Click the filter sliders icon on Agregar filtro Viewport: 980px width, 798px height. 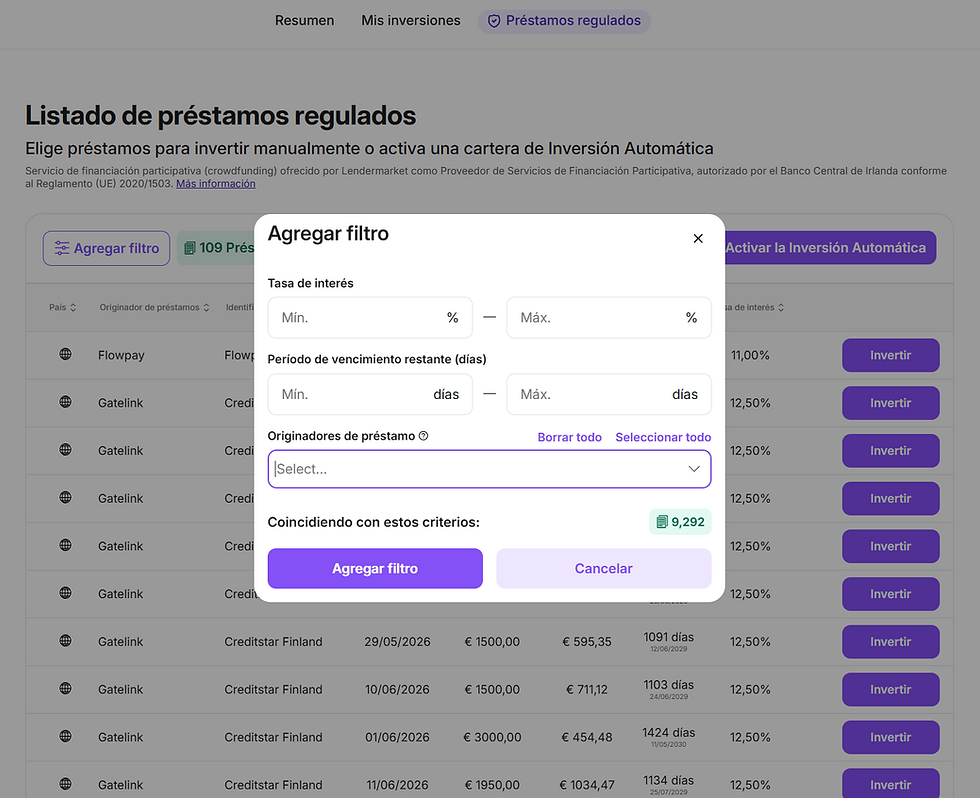62,248
